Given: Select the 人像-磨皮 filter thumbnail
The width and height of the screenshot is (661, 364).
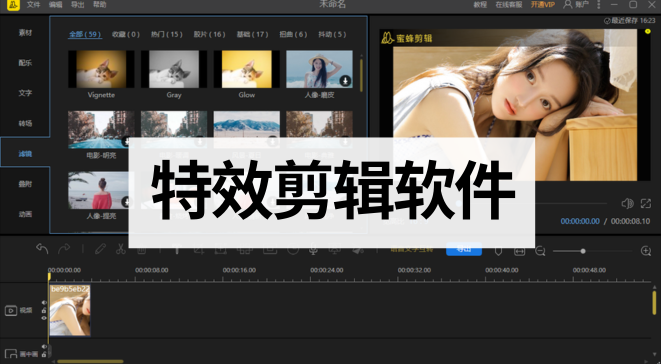Looking at the screenshot, I should (319, 69).
